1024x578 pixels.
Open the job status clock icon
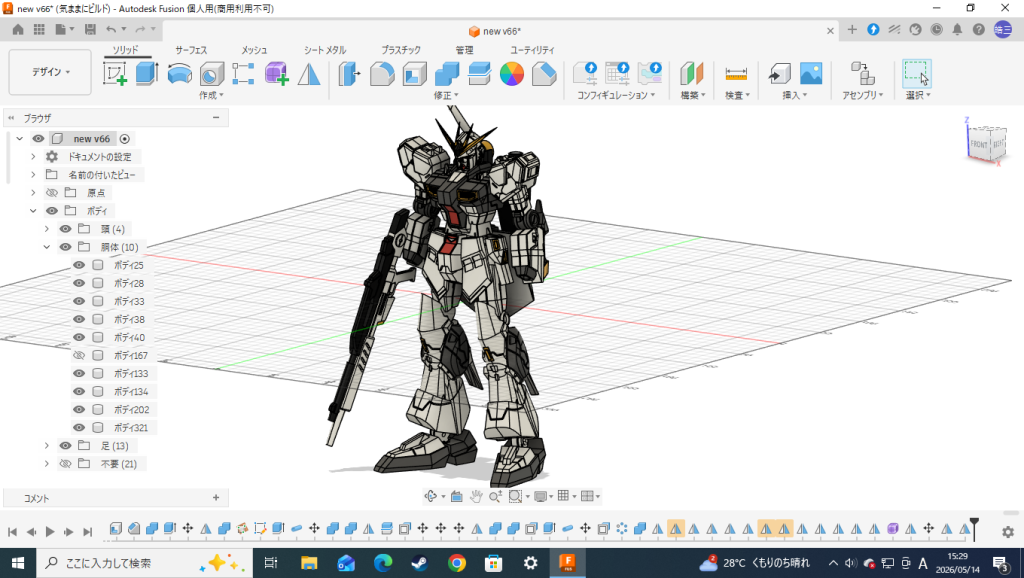point(936,29)
